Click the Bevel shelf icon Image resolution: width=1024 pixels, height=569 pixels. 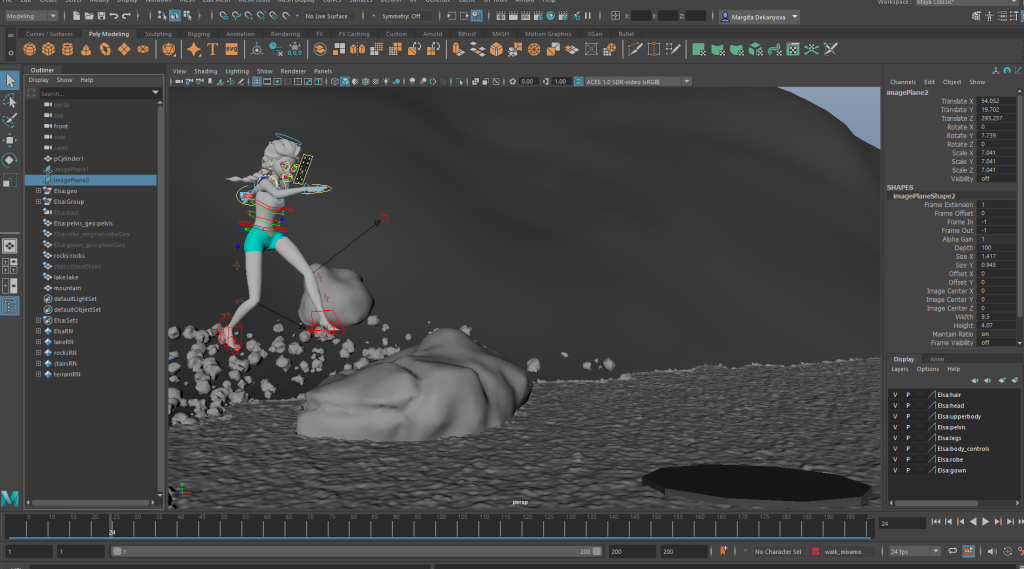click(496, 50)
